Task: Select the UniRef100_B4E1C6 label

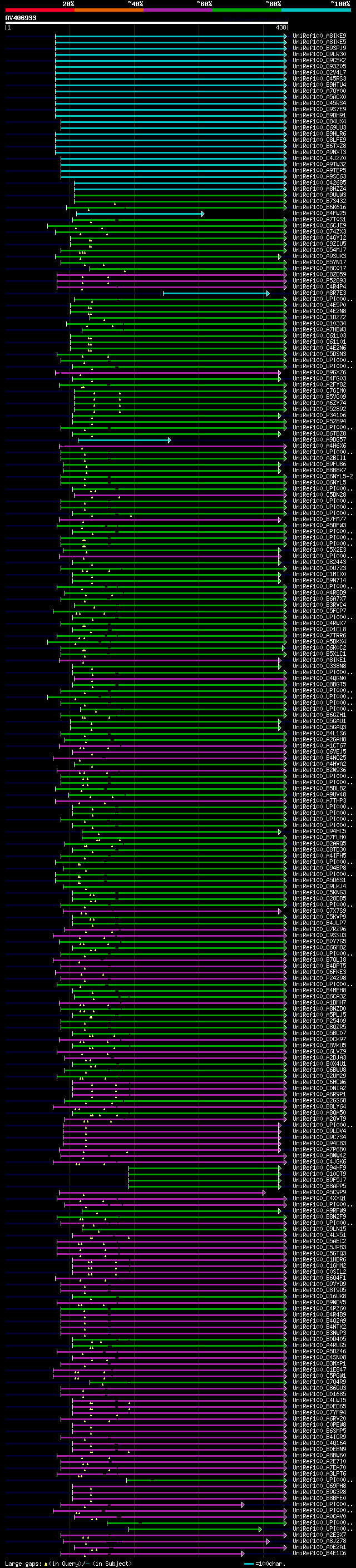Action: click(319, 1553)
